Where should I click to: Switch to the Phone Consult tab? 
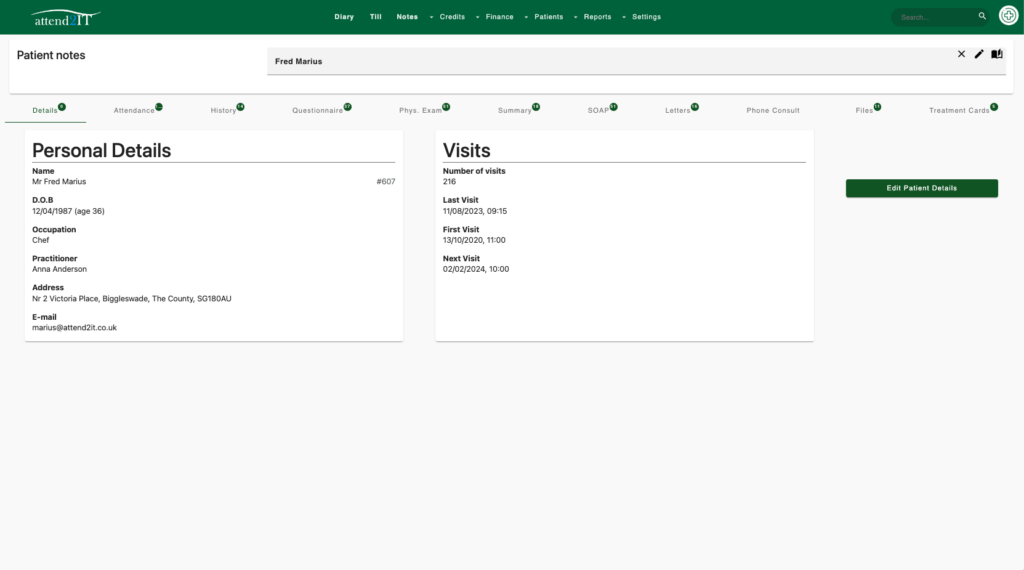tap(773, 110)
